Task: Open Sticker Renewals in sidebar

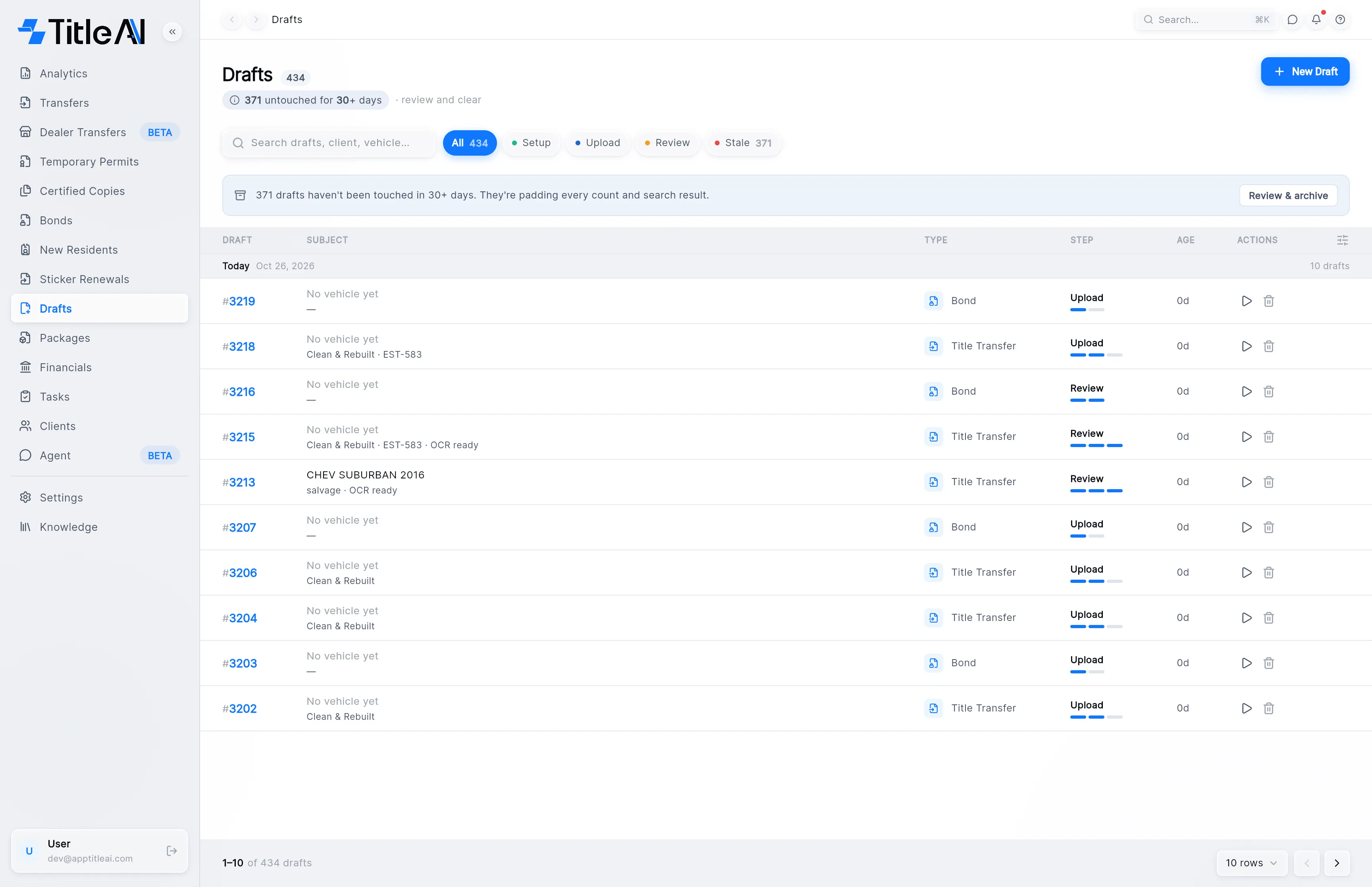Action: 100,280
